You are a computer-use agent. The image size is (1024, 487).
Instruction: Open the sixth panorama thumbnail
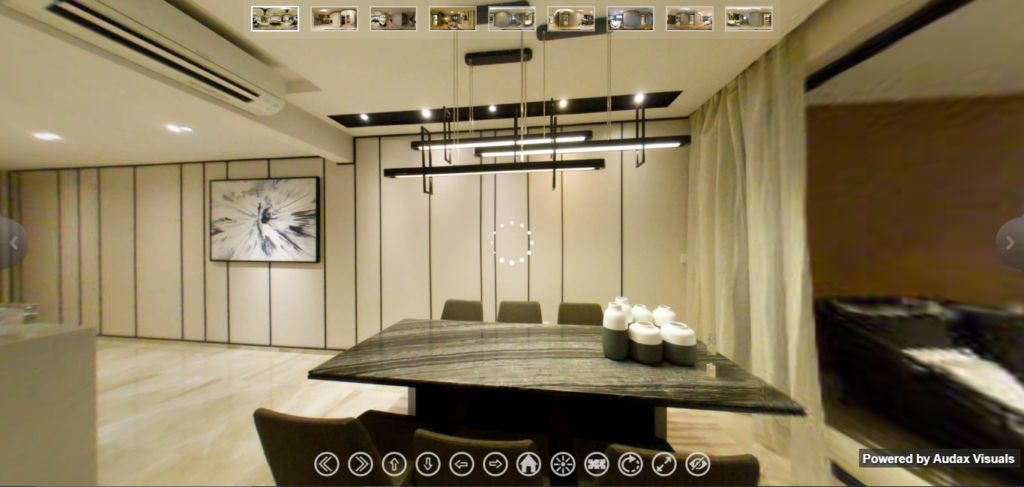[x=571, y=18]
